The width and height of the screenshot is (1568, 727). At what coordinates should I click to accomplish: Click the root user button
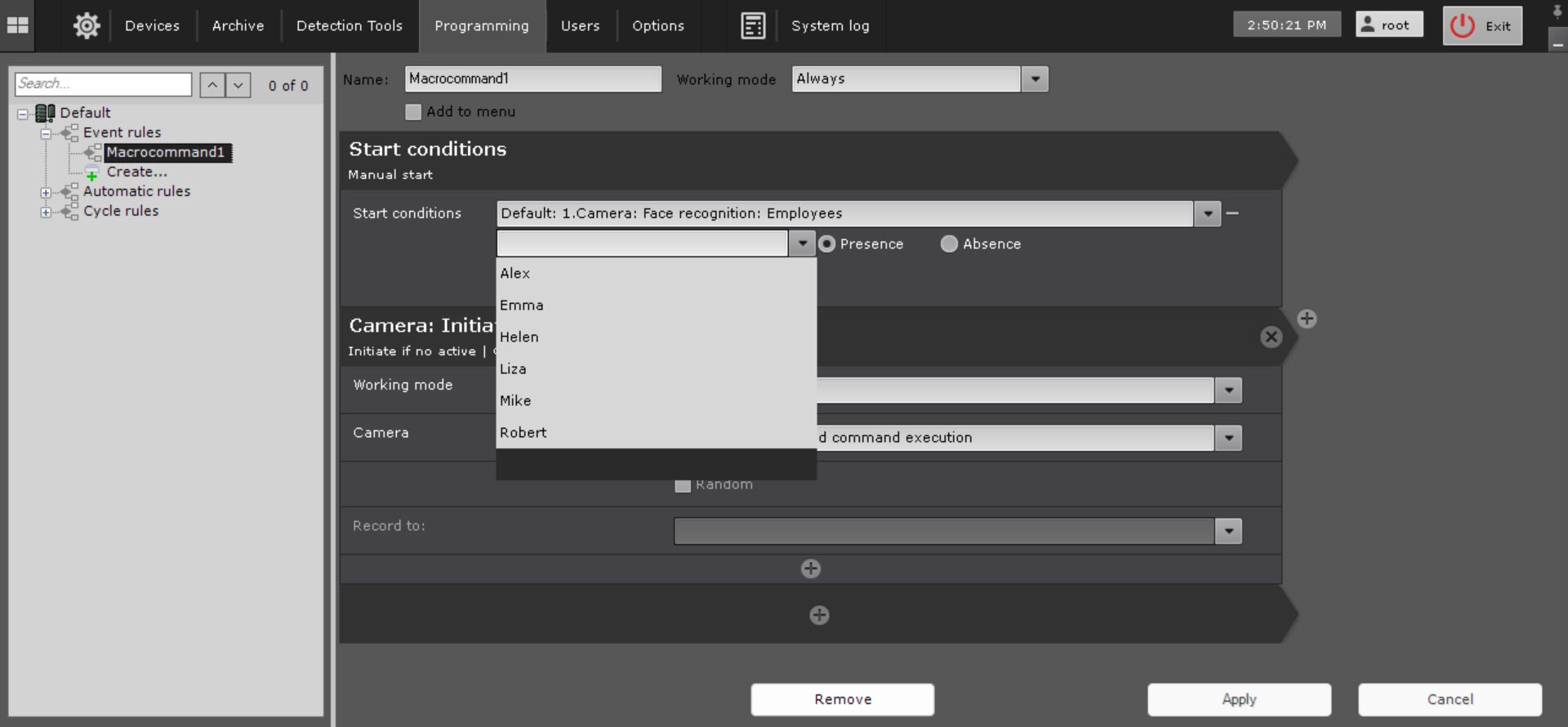(1388, 25)
